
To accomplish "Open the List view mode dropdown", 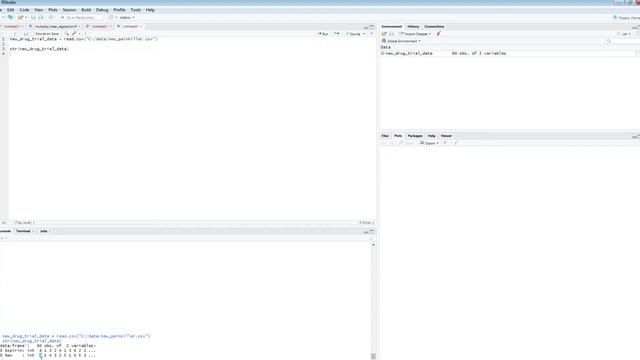I will (x=624, y=34).
